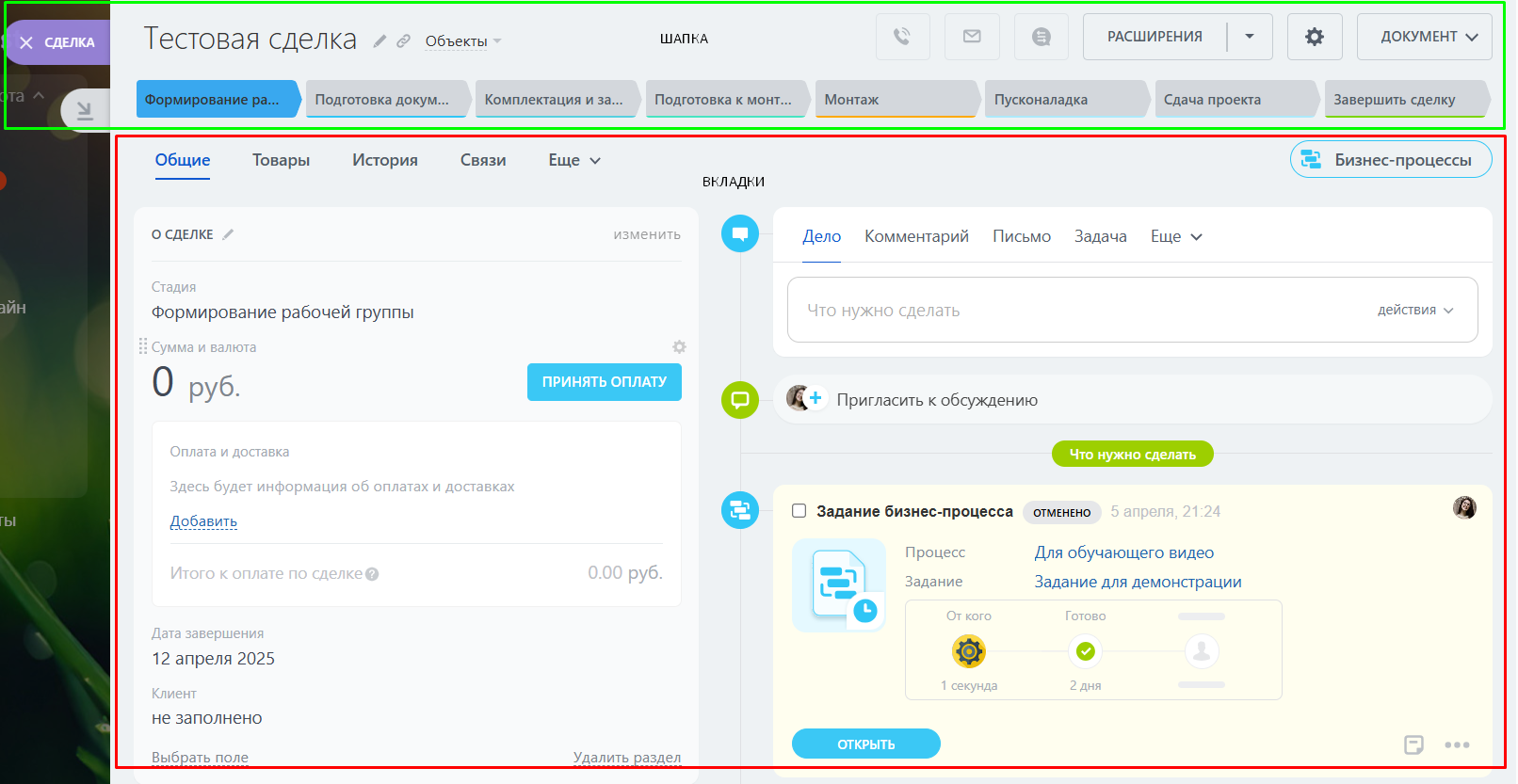
Task: Expand the действия dropdown in activity field
Action: [1415, 310]
